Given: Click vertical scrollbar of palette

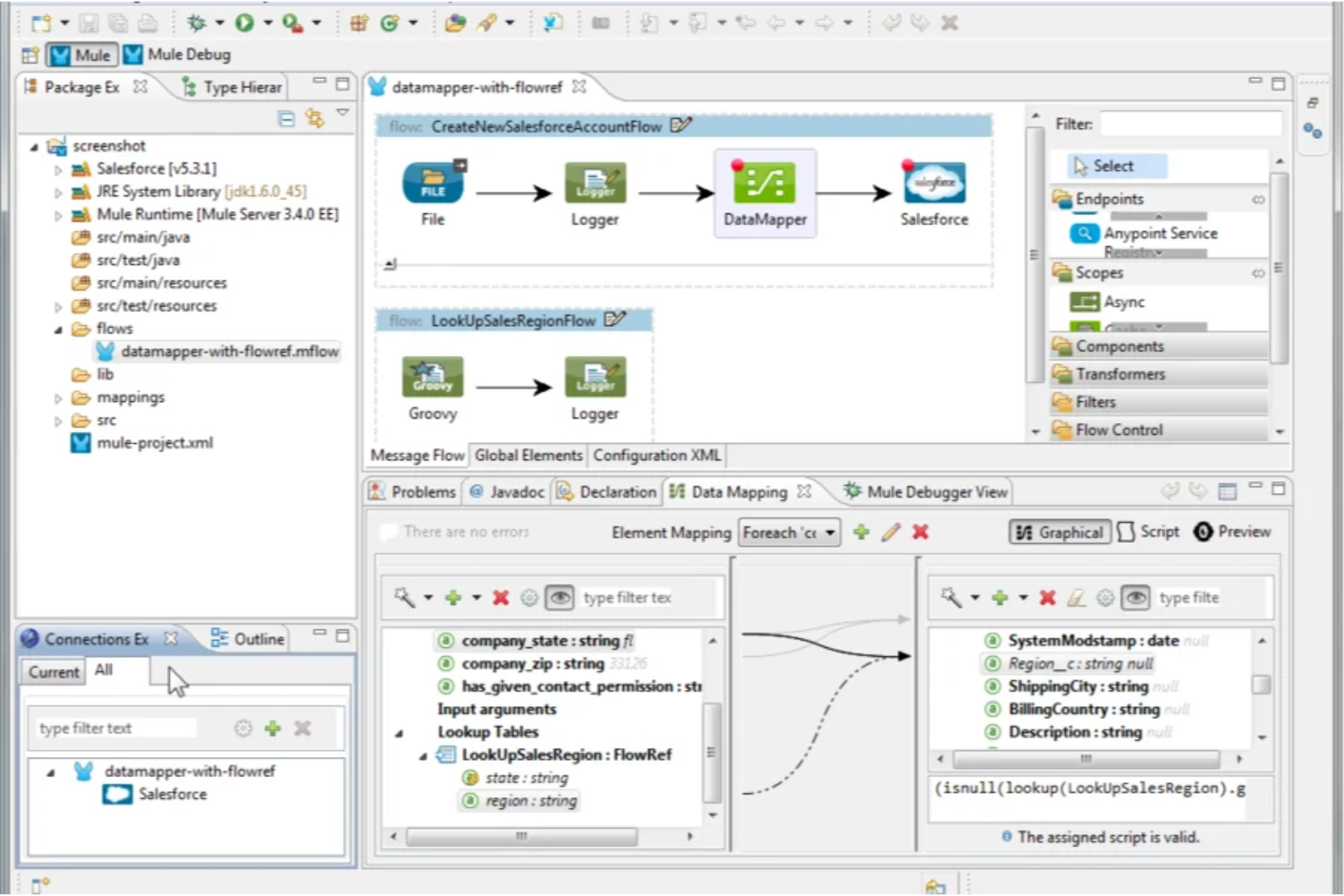Looking at the screenshot, I should coord(1279,268).
